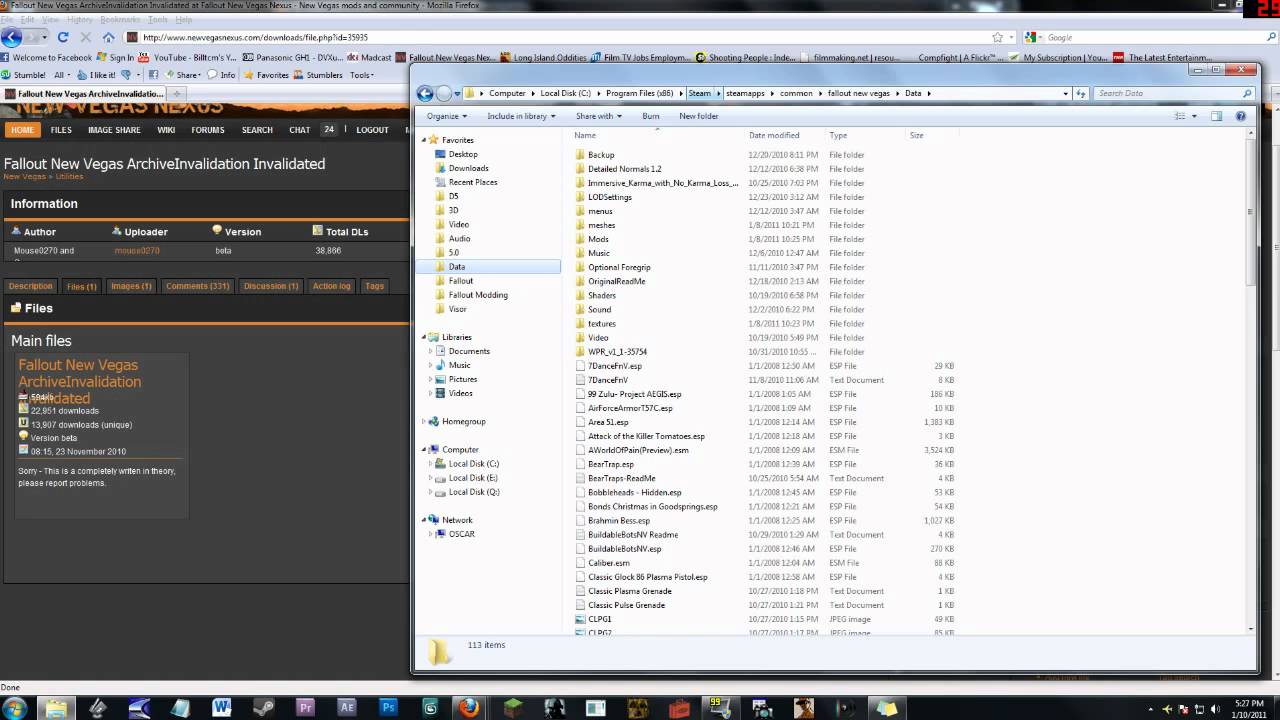Screen dimensions: 1280x720
Task: Sort files by Name column header
Action: coord(585,135)
